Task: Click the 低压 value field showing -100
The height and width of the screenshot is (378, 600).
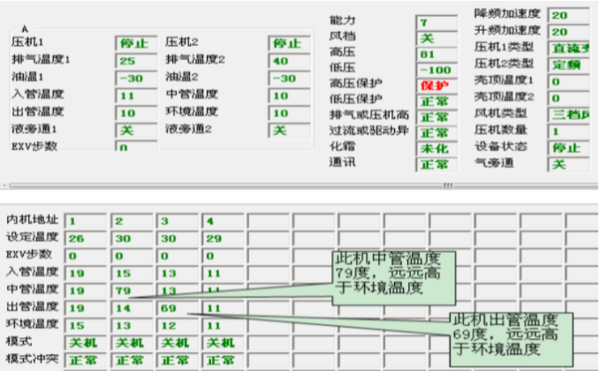Action: [x=437, y=70]
